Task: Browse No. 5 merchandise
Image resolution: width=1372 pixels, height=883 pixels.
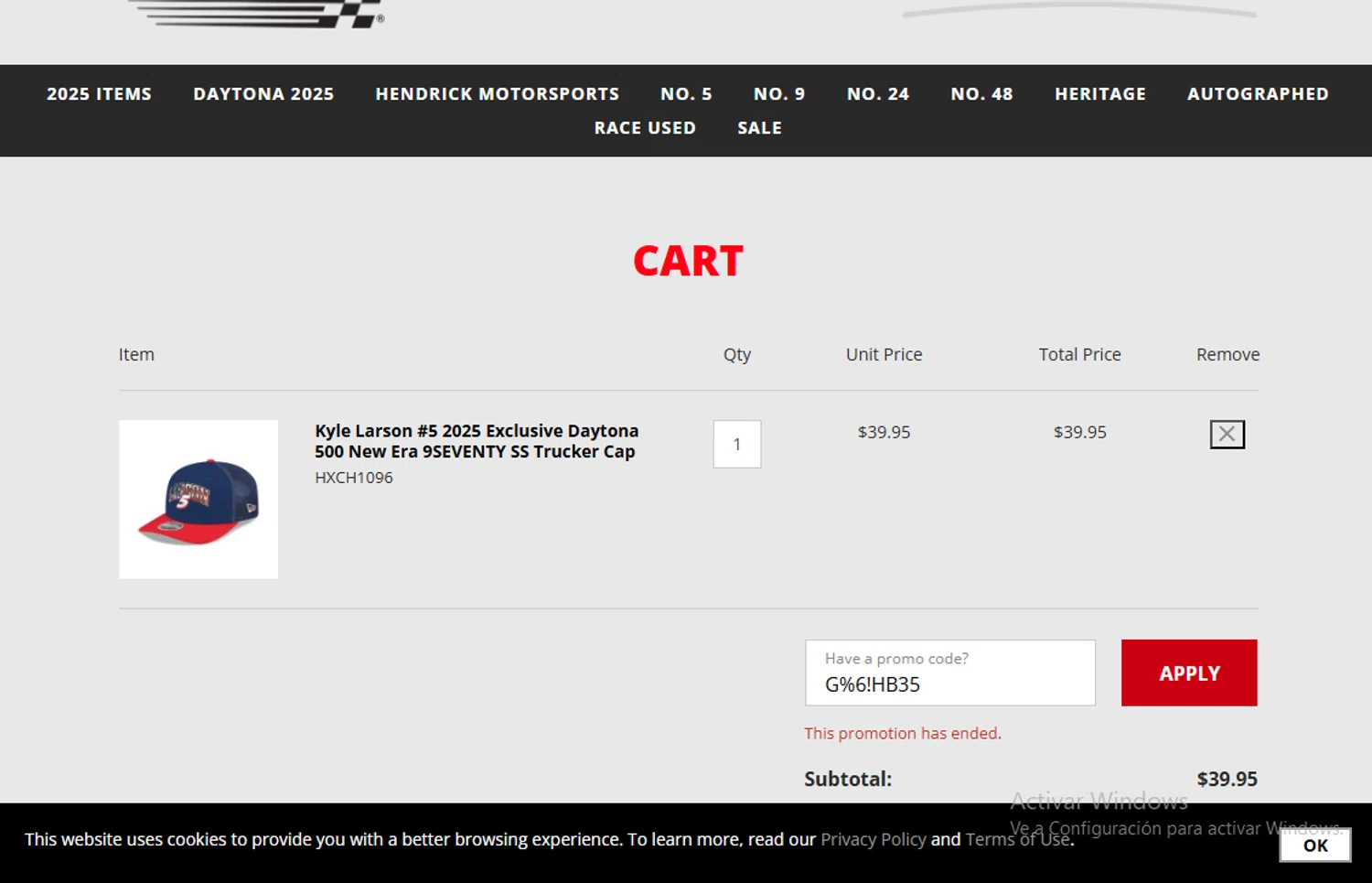Action: click(x=686, y=94)
